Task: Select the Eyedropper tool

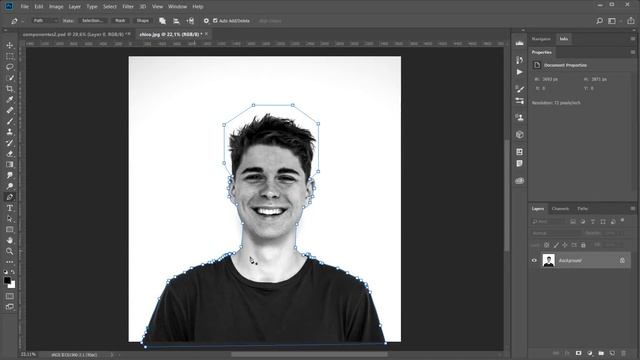Action: (10, 100)
